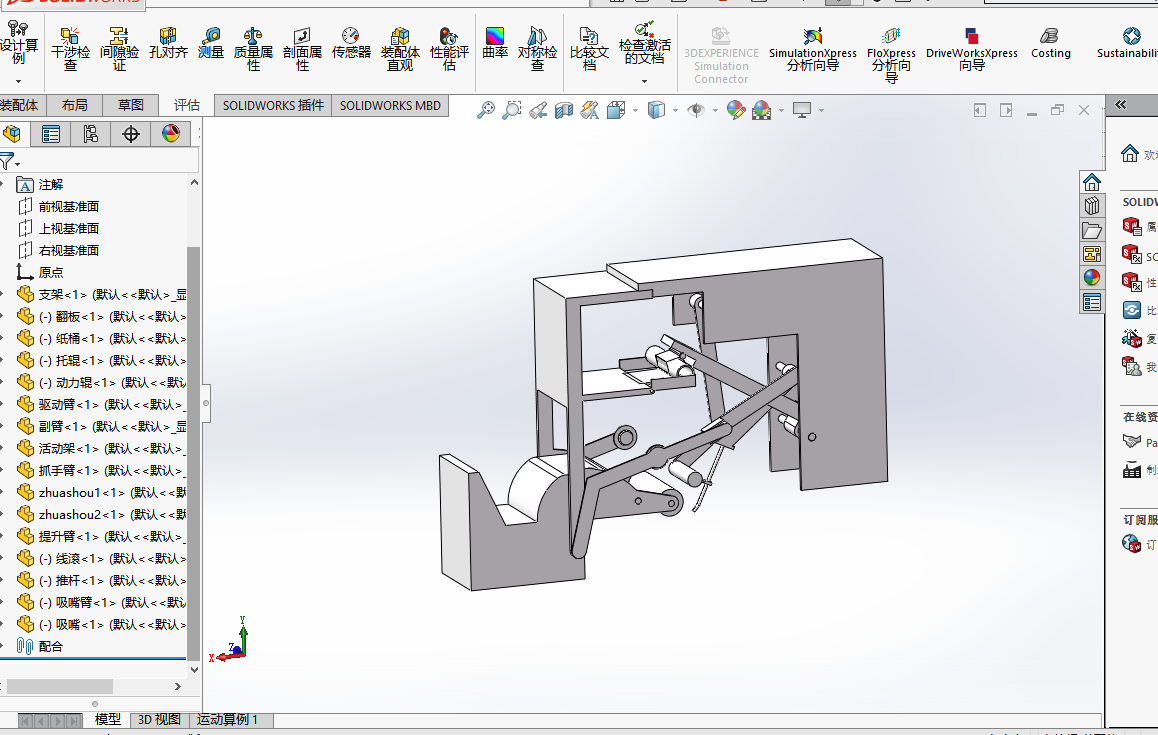
Task: Select the 模型 bottom tab
Action: (108, 719)
